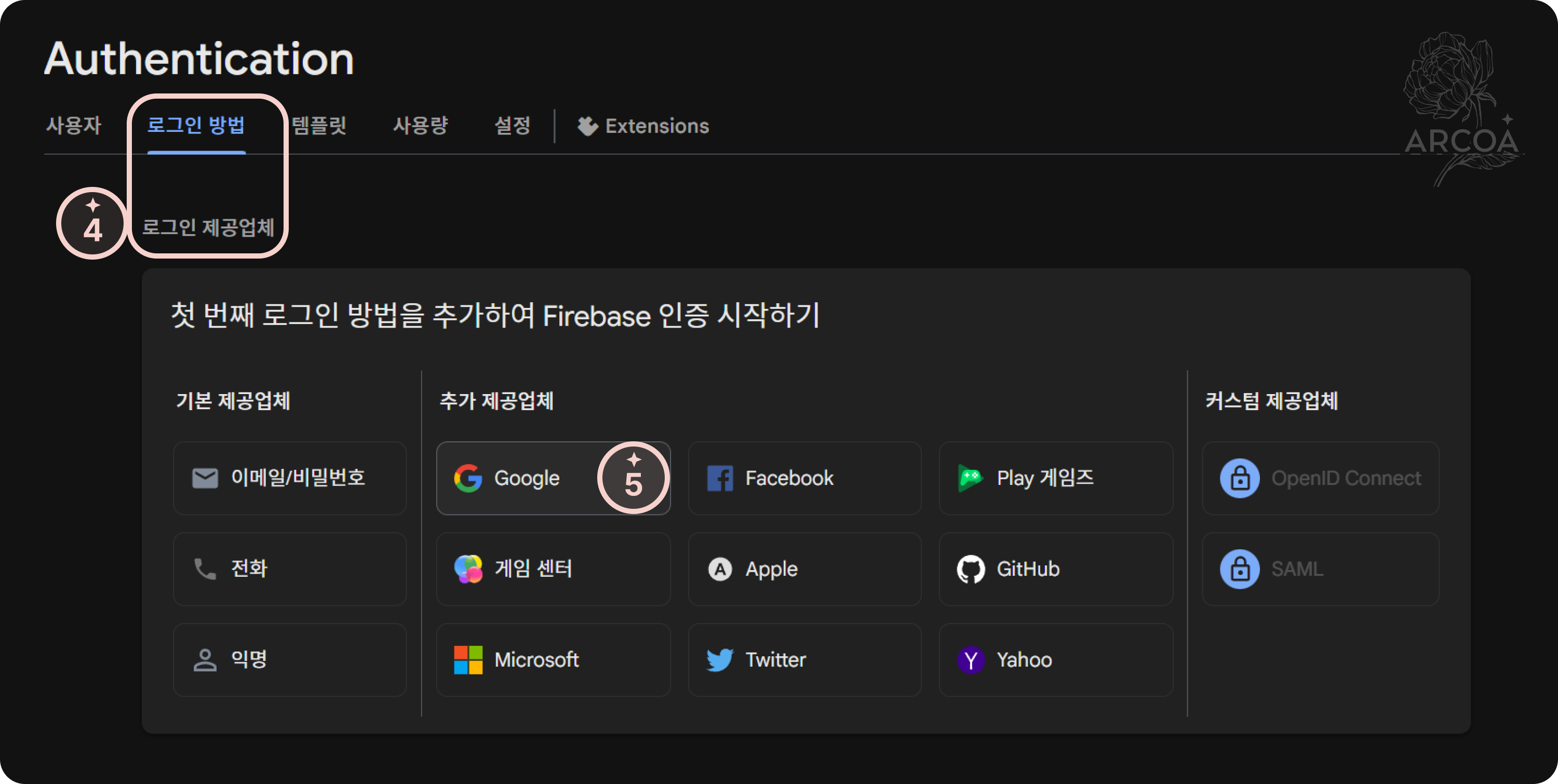The height and width of the screenshot is (784, 1558).
Task: Choose the 이메일/비밀번호 provider
Action: pyautogui.click(x=290, y=478)
